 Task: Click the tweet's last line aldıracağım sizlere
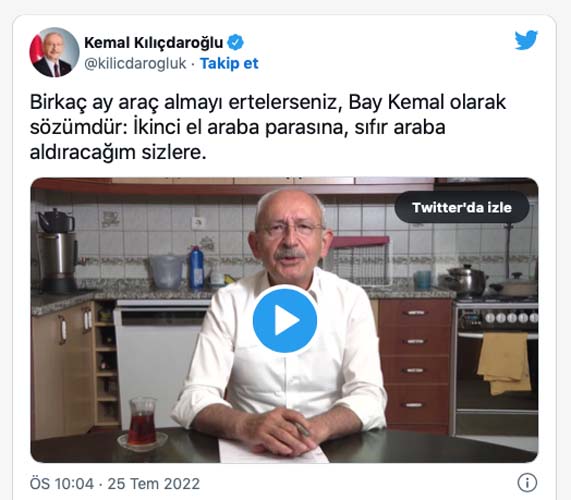click(x=118, y=152)
